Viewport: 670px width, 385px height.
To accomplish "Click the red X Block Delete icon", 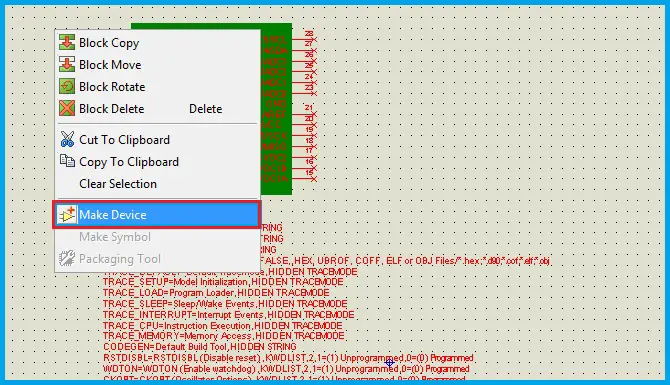I will 67,108.
